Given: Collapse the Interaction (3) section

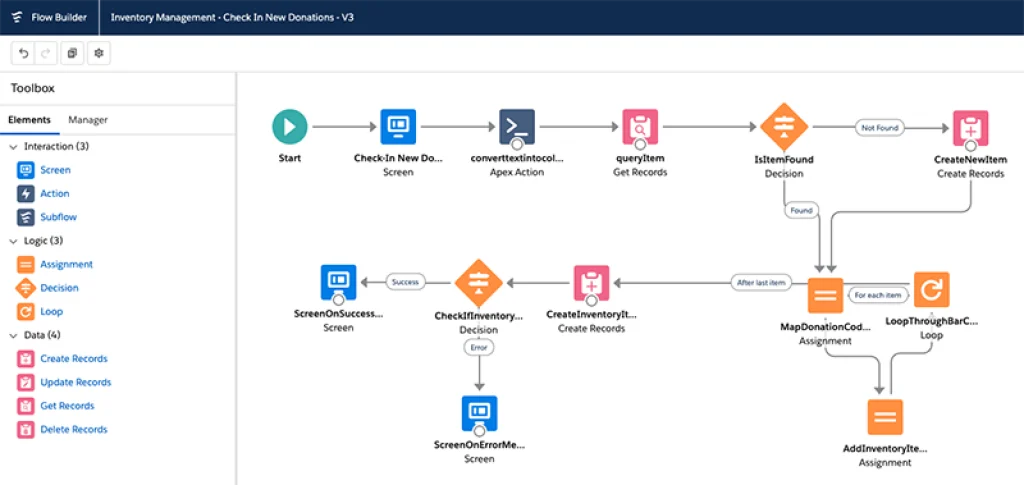Looking at the screenshot, I should click(x=13, y=147).
